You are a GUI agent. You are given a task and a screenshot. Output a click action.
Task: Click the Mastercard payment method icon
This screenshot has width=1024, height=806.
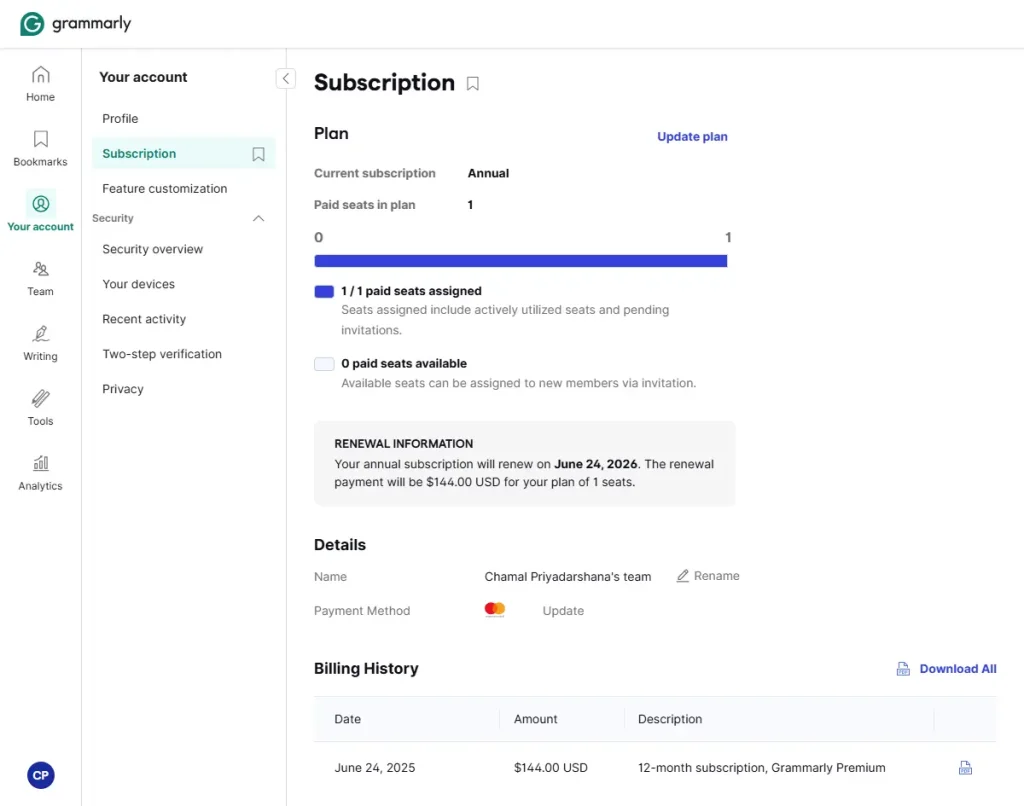point(495,610)
